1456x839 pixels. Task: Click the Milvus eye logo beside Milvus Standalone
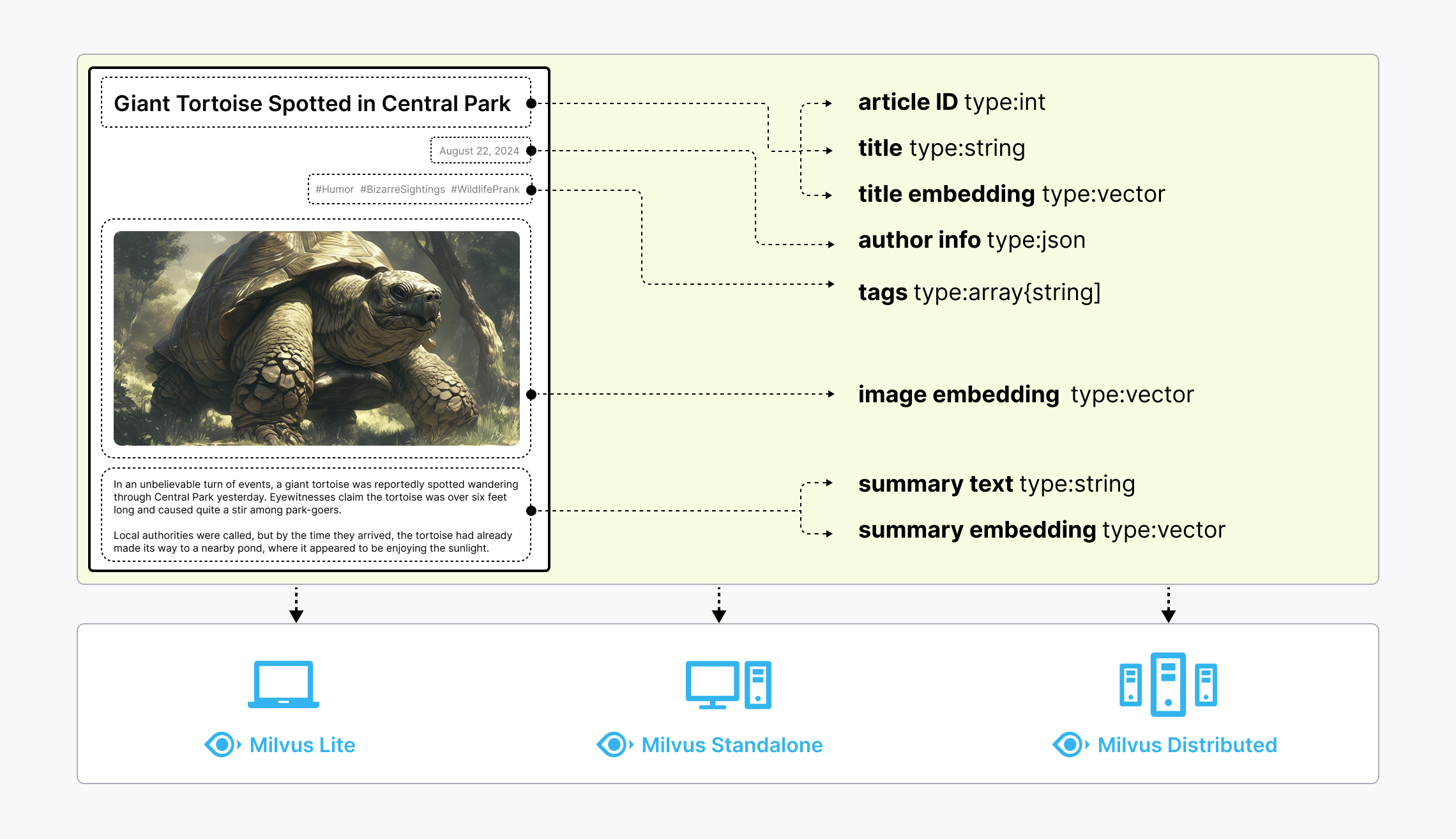click(x=614, y=745)
